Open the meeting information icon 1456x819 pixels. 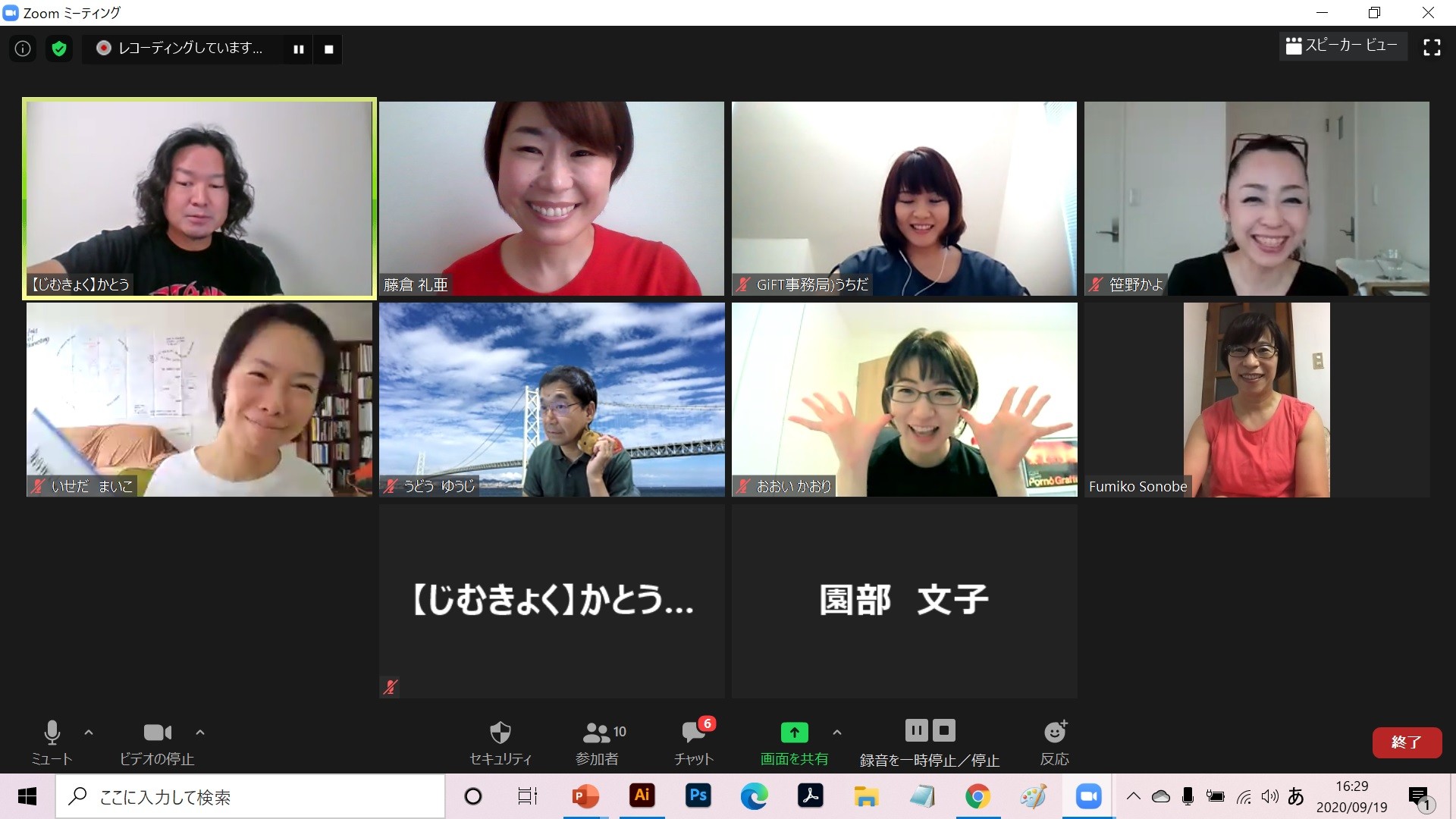23,49
